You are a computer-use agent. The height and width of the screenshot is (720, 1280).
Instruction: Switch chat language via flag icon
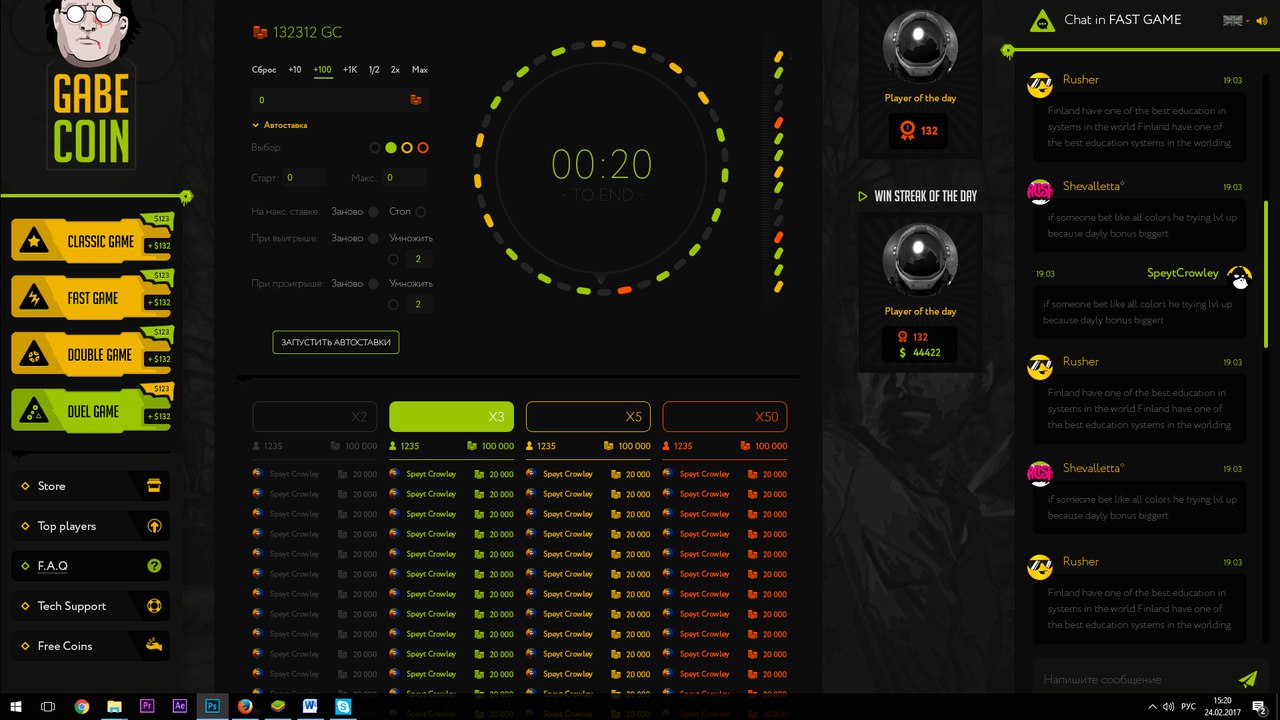tap(1232, 20)
